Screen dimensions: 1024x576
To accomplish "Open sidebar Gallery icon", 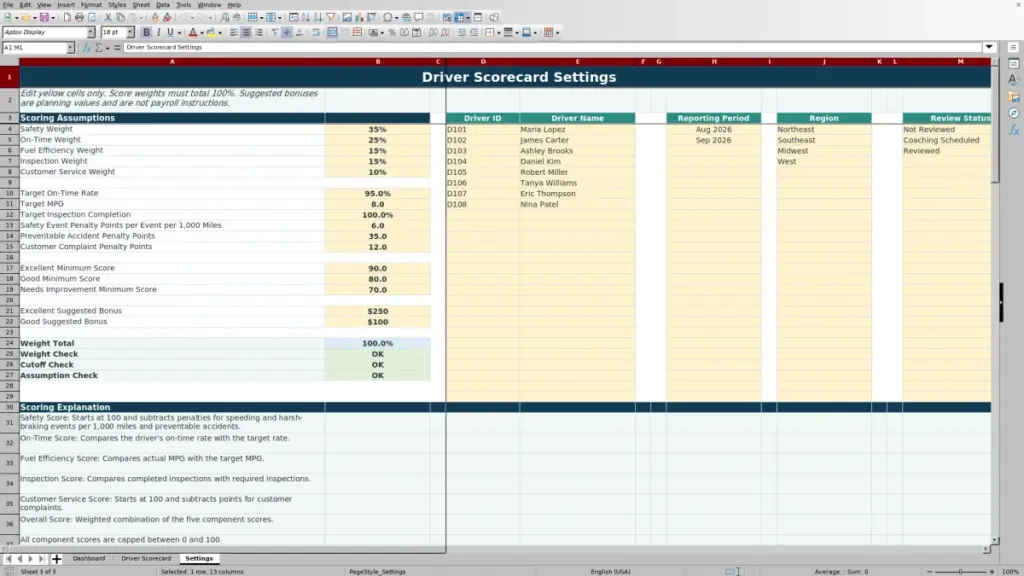I will [1014, 97].
